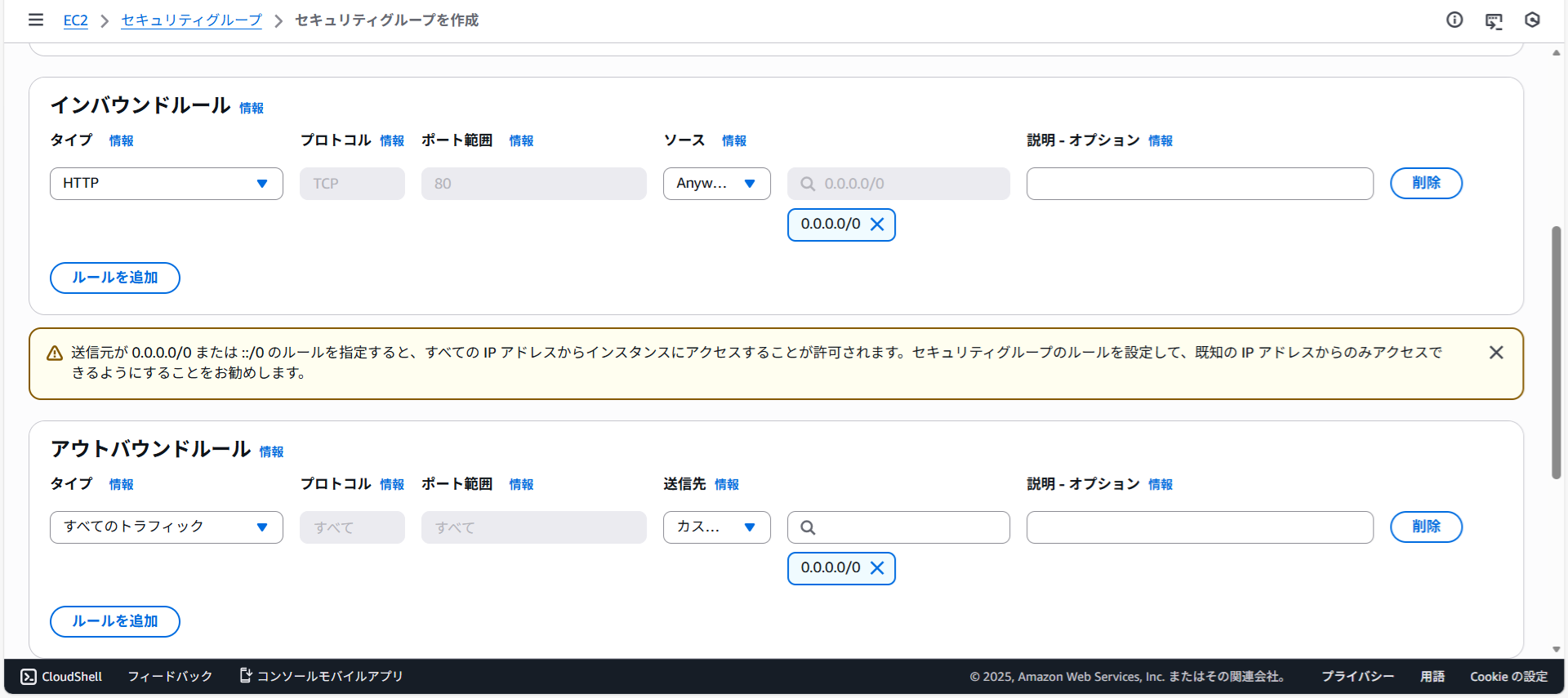Click the vertical page scrollbar
Screen dimensions: 1568x698
tap(1556, 351)
